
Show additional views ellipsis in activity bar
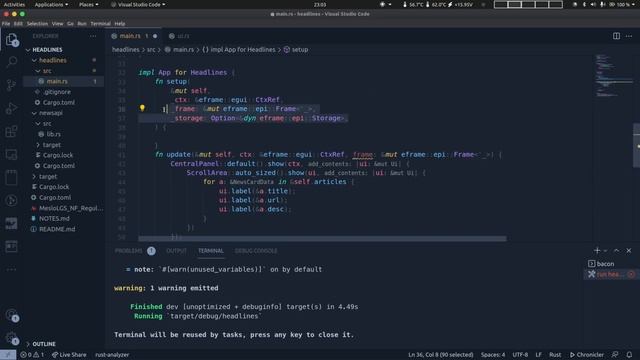click(11, 269)
